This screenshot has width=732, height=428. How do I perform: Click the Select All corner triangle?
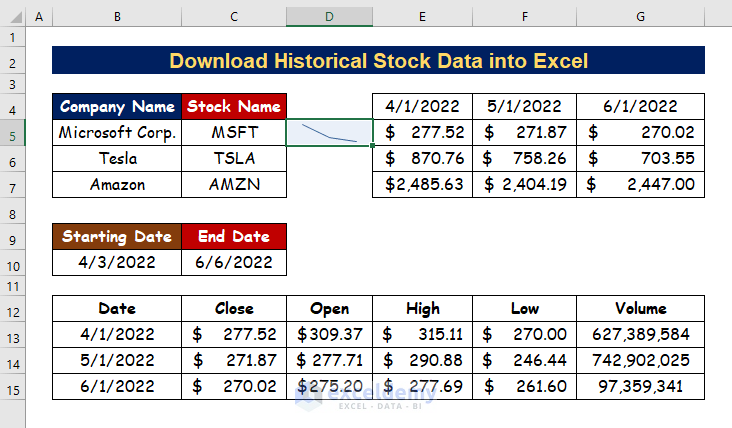click(x=12, y=18)
